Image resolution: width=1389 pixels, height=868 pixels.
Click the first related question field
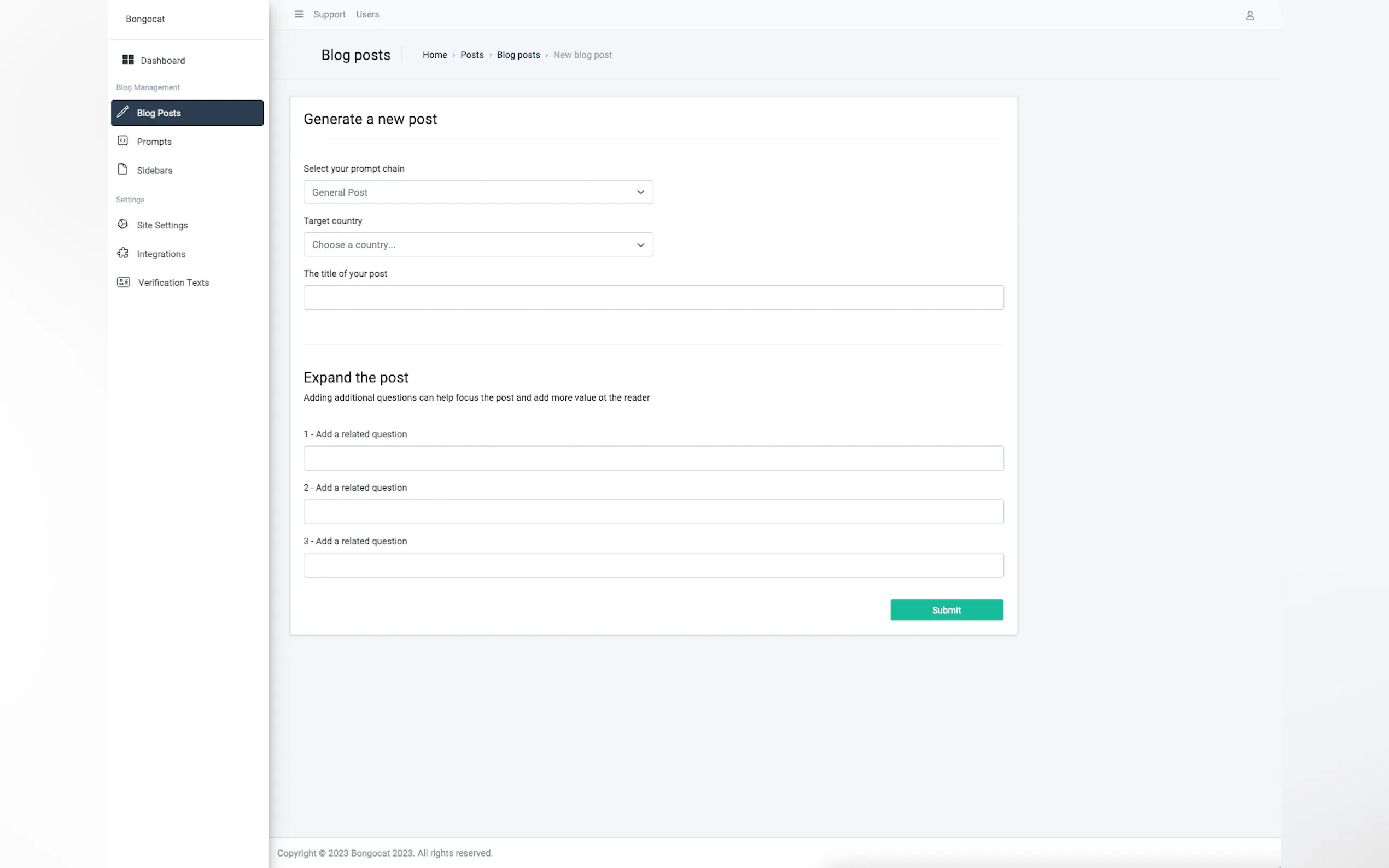653,458
